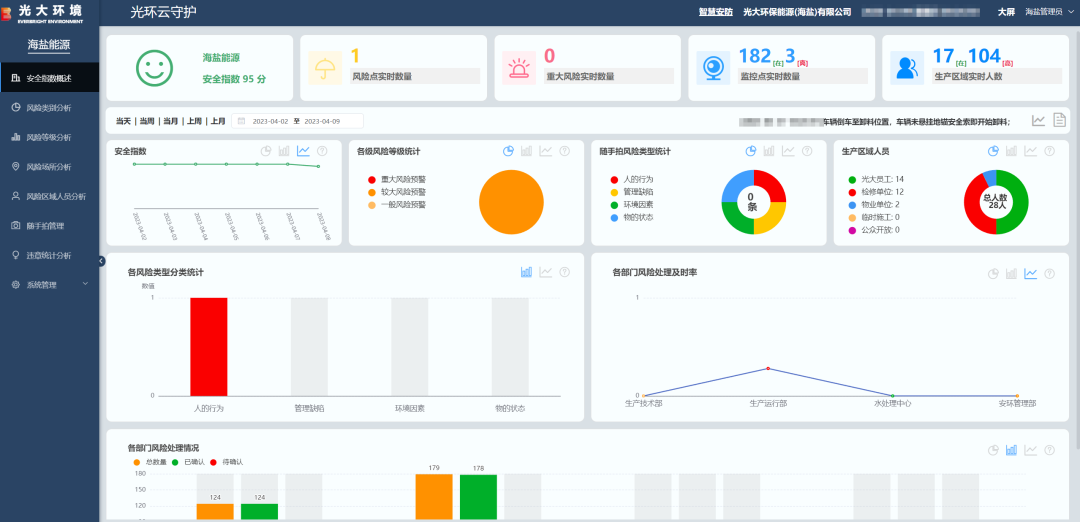The width and height of the screenshot is (1080, 522).
Task: Click the 光大员工 green legend swatch
Action: pos(852,179)
